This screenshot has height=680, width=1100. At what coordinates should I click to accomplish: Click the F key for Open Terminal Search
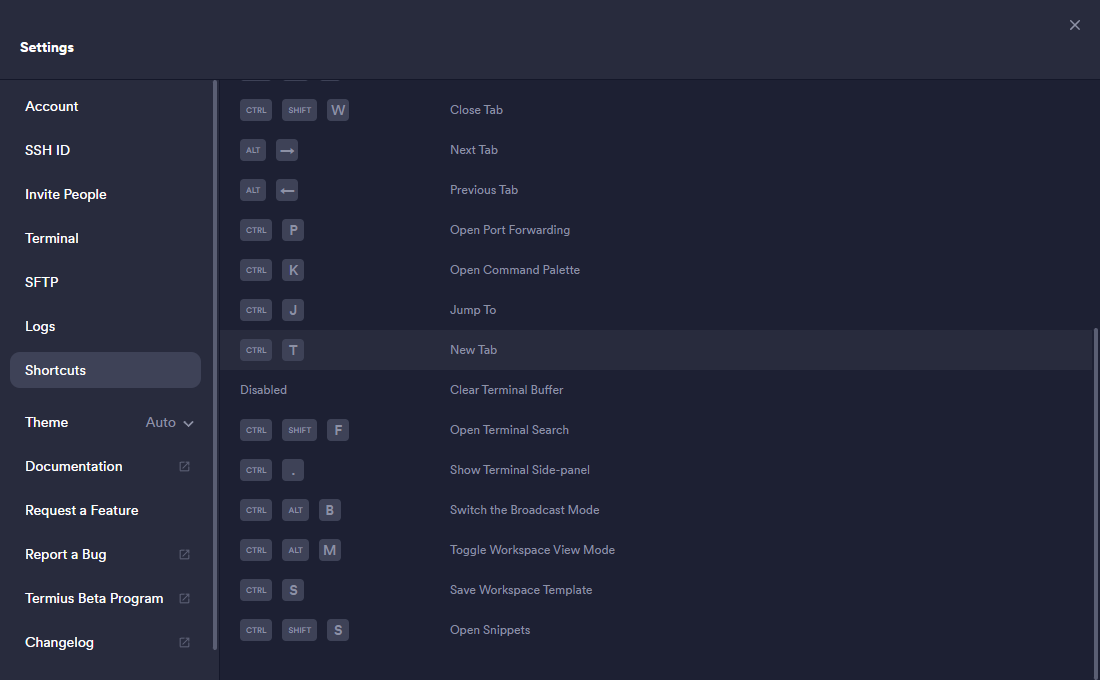(x=338, y=430)
